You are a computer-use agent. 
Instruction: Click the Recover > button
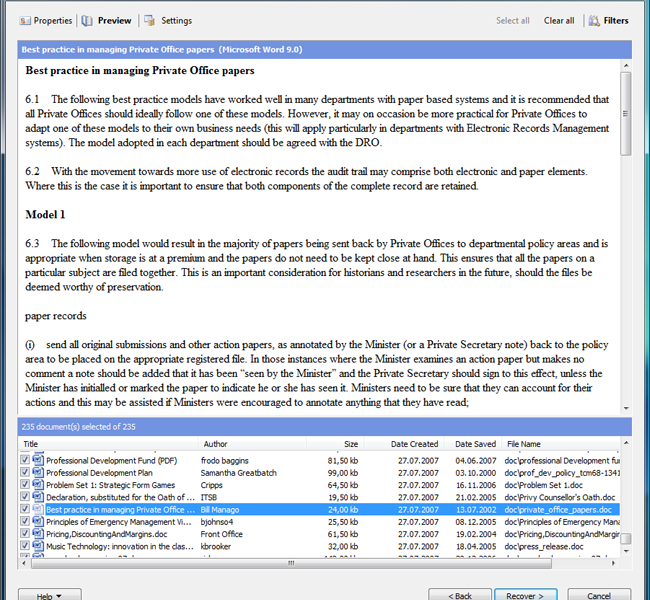click(x=525, y=595)
